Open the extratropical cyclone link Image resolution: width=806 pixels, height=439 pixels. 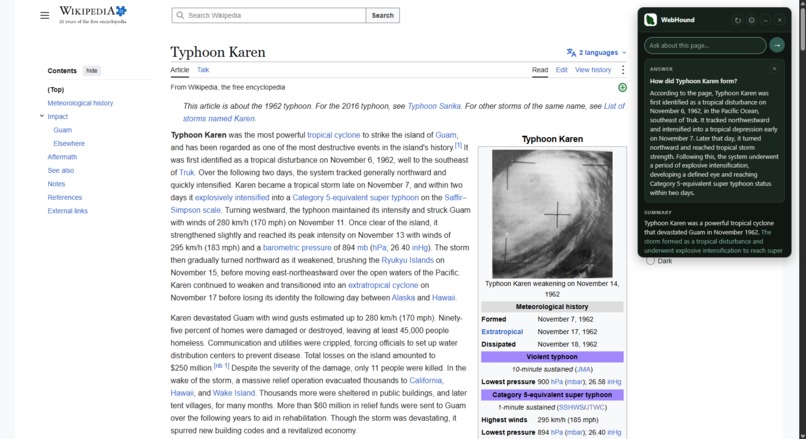click(383, 285)
